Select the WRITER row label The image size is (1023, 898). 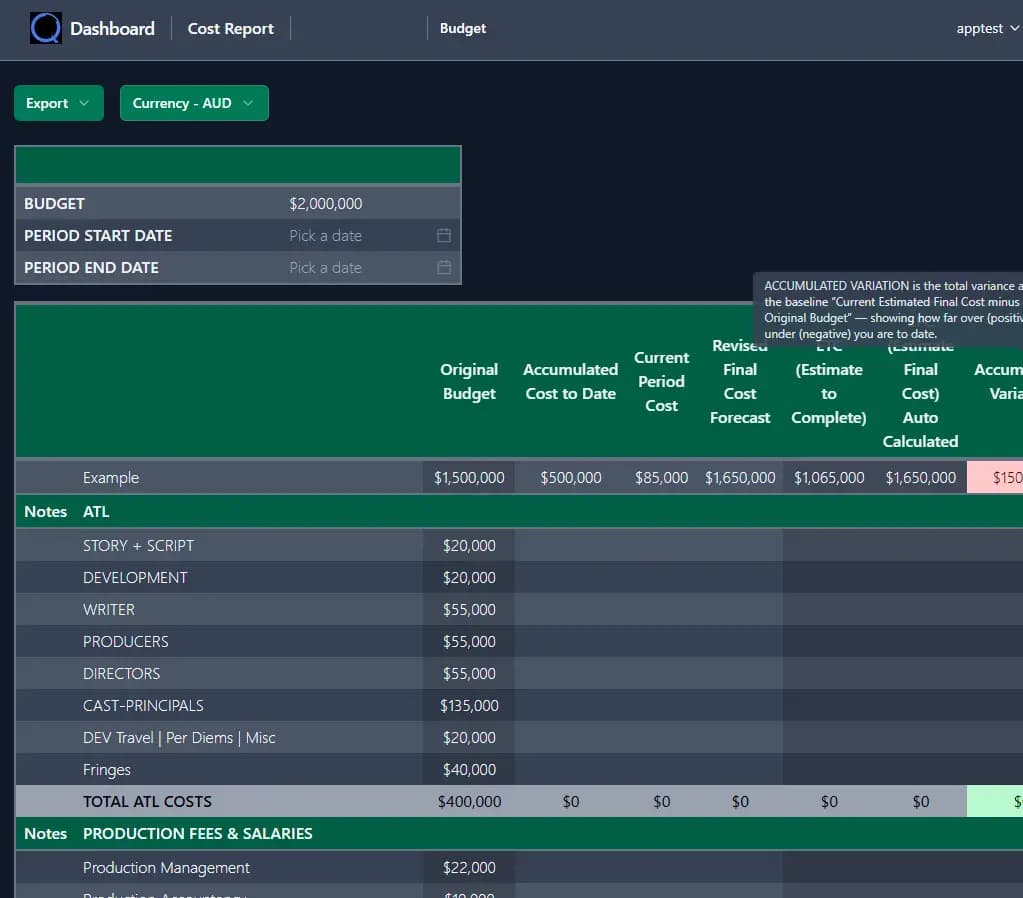(108, 610)
